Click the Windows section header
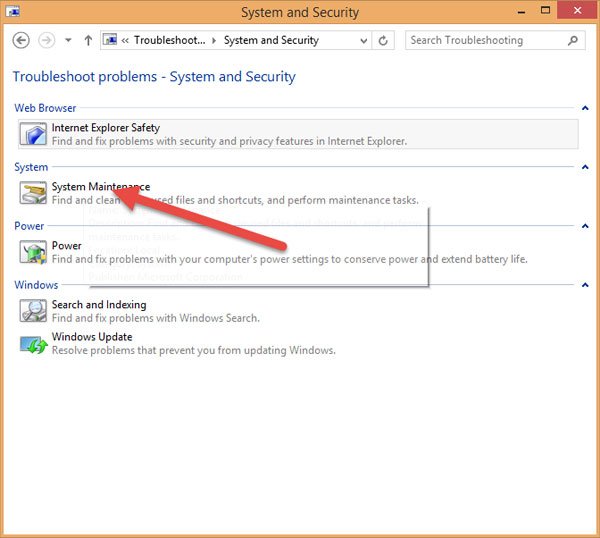This screenshot has height=538, width=600. pos(36,285)
